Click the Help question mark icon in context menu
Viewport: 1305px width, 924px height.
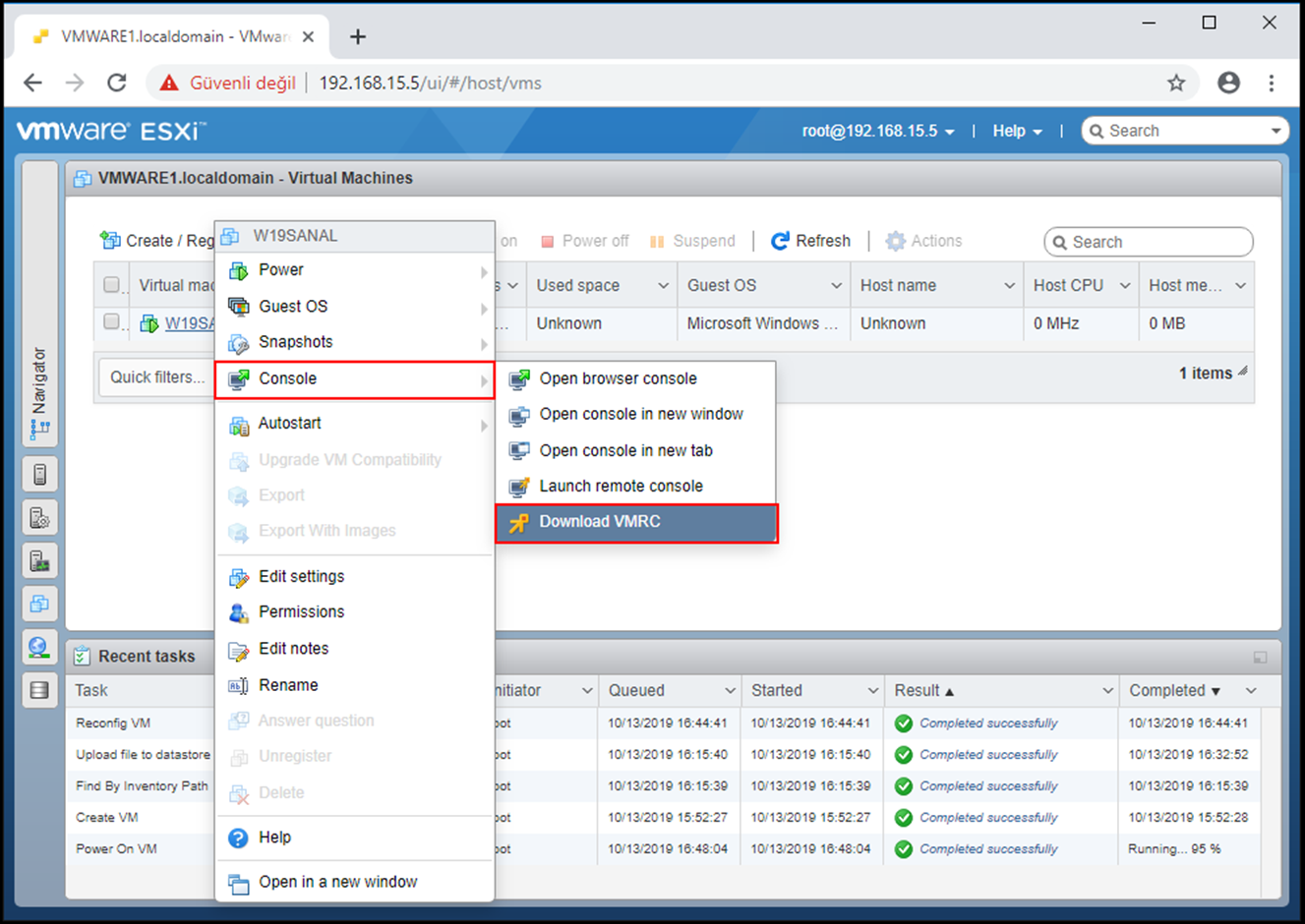238,837
